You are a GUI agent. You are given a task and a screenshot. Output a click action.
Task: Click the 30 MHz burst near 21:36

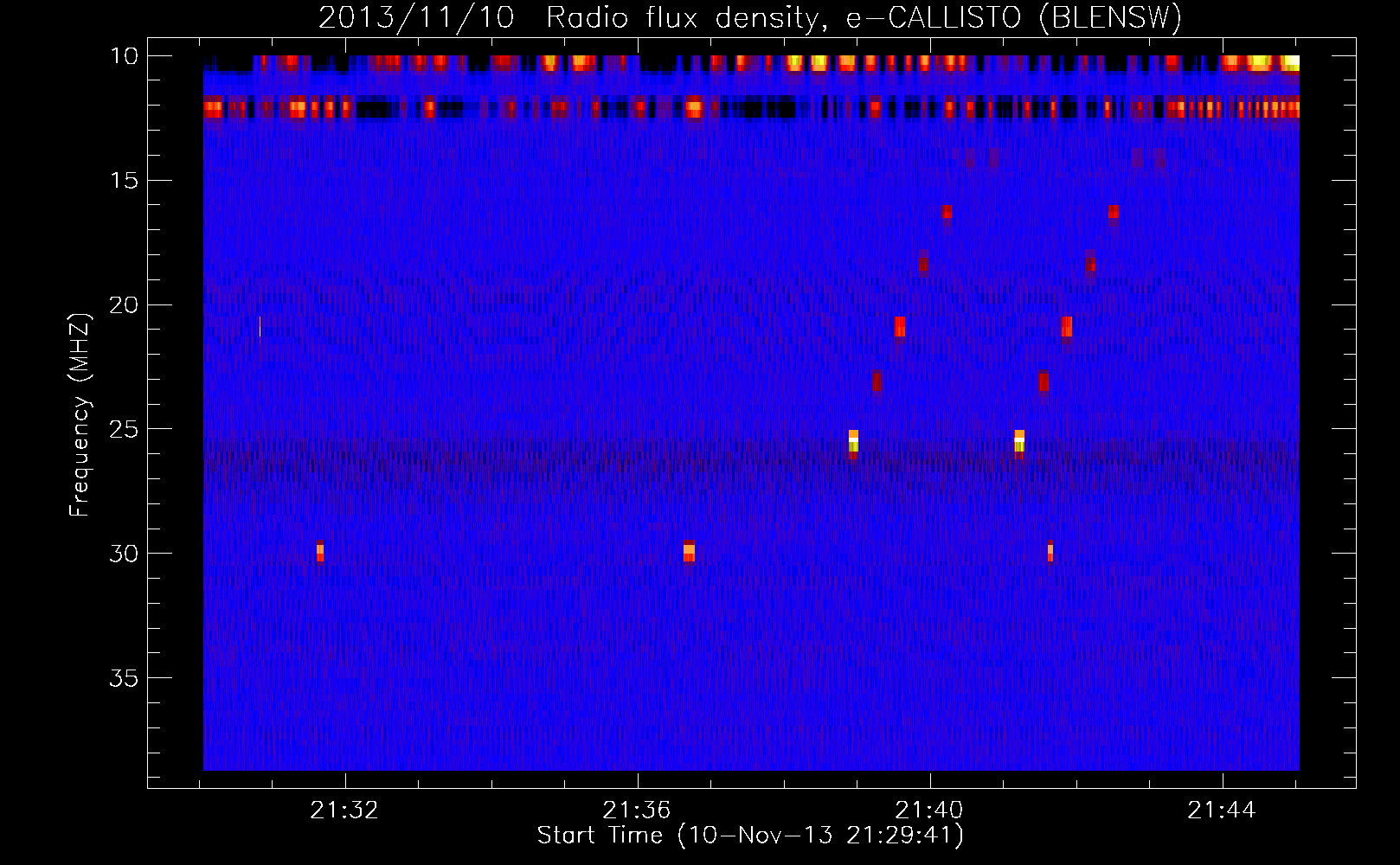click(689, 551)
